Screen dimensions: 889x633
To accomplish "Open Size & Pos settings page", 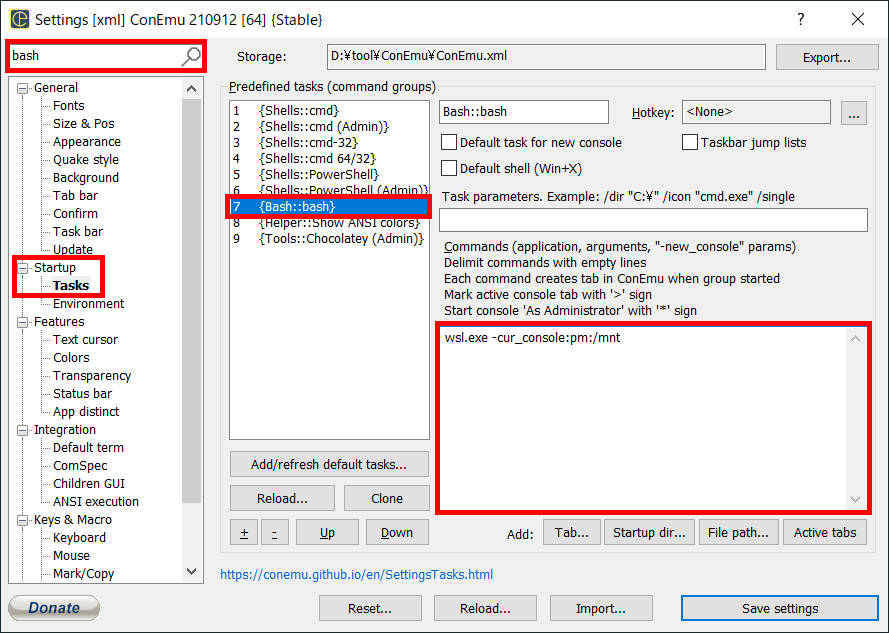I will point(83,124).
